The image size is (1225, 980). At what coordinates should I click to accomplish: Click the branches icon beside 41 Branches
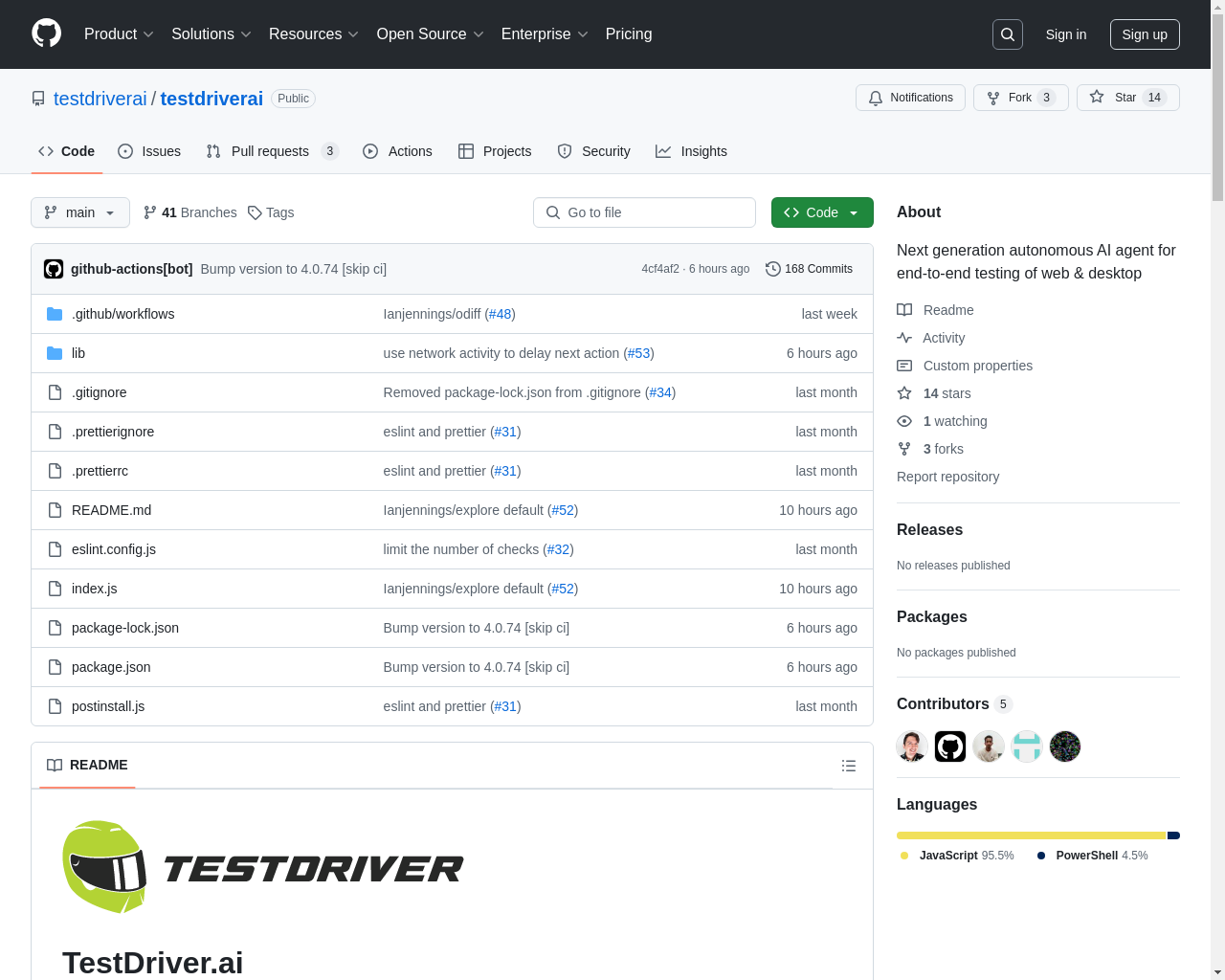[150, 212]
